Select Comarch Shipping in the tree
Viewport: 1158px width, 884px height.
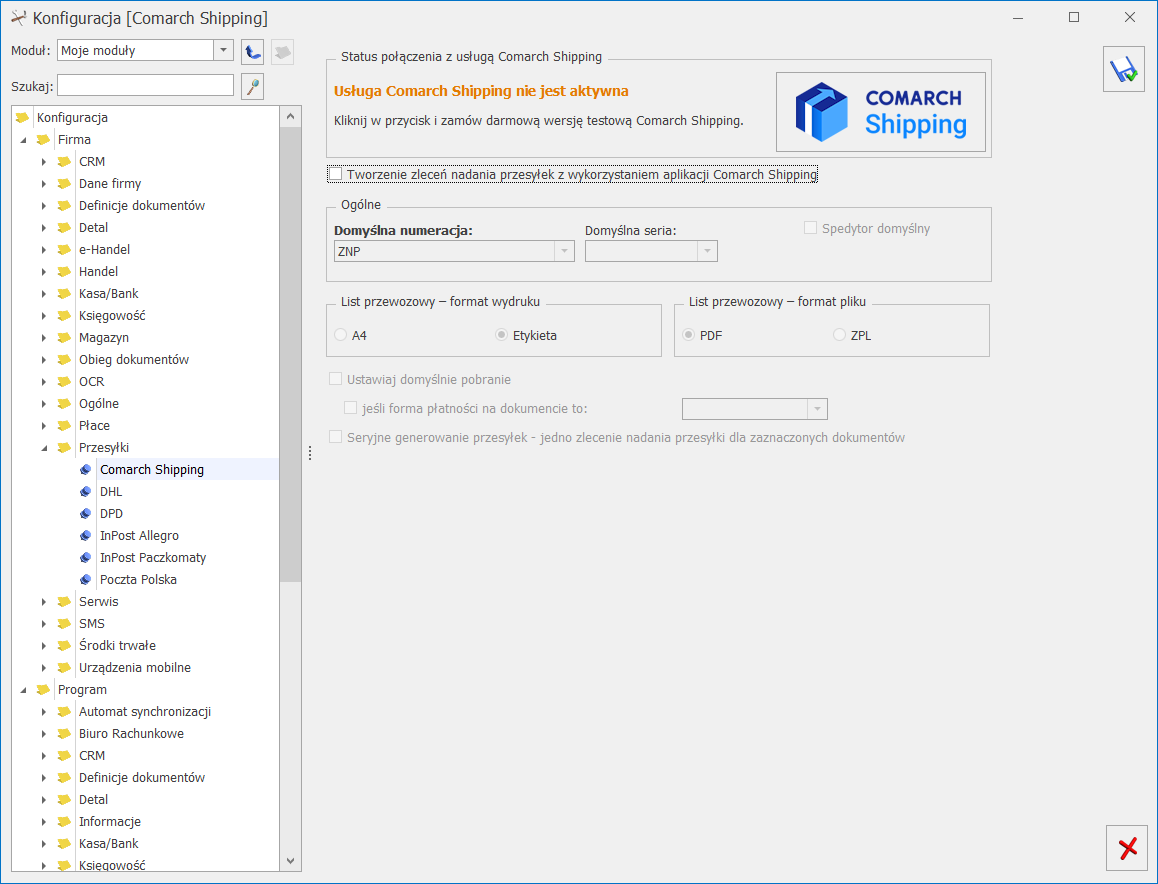(152, 470)
